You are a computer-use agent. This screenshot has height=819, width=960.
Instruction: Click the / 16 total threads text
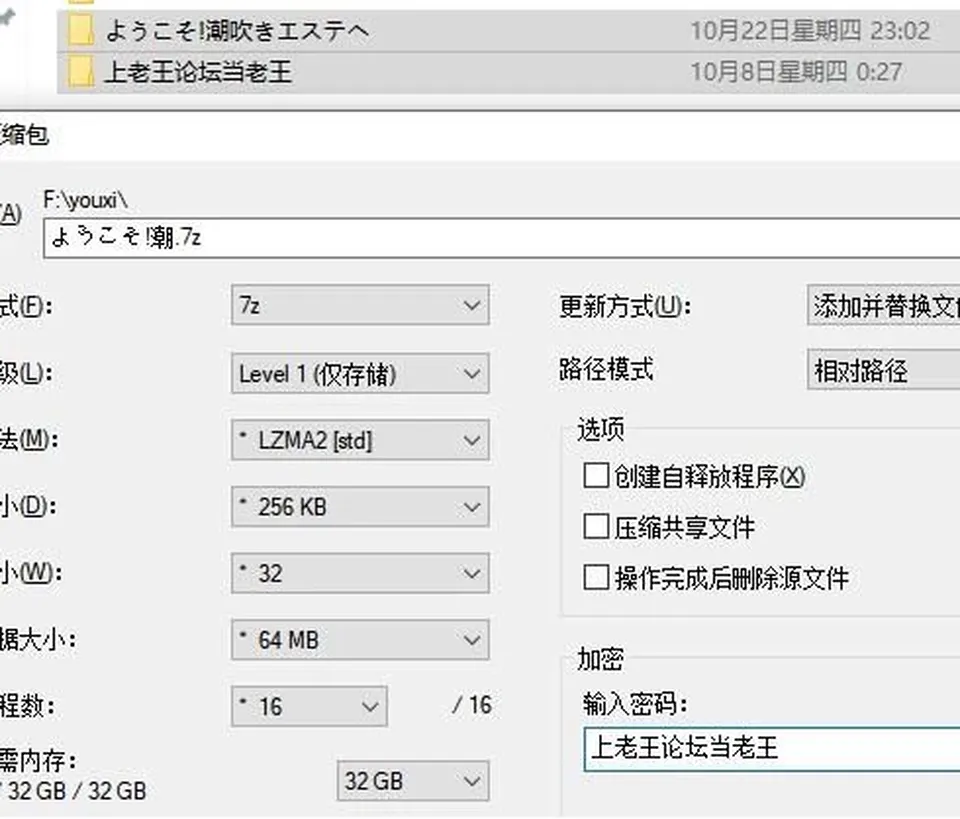click(472, 705)
